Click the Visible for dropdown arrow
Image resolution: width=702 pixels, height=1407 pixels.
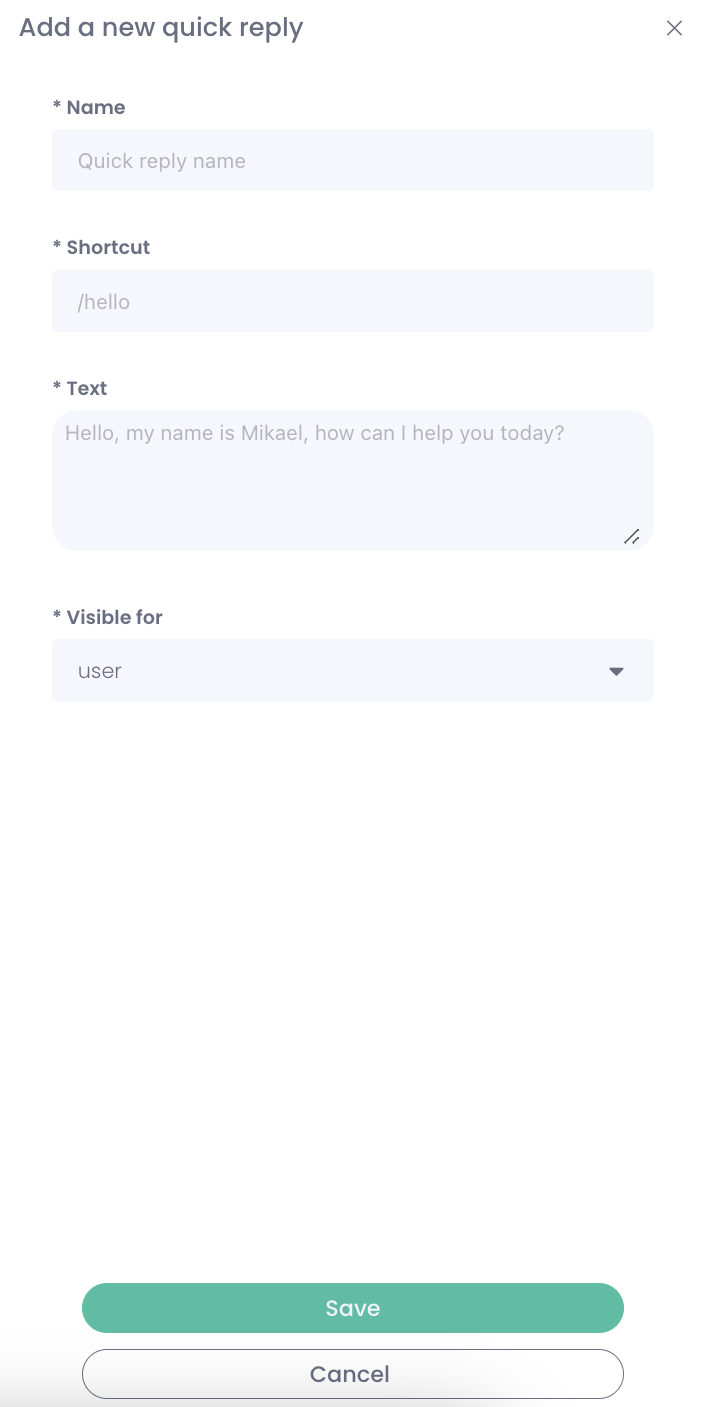[x=616, y=671]
